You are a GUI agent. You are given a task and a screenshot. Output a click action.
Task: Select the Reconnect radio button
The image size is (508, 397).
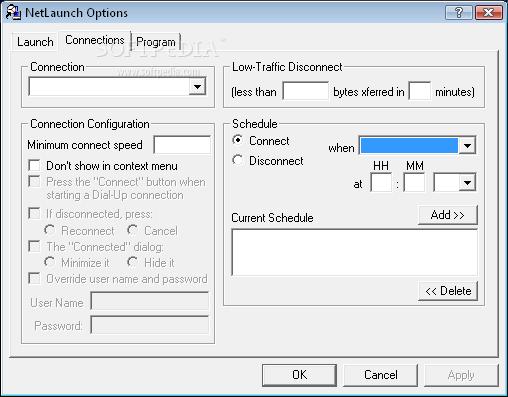pyautogui.click(x=49, y=230)
